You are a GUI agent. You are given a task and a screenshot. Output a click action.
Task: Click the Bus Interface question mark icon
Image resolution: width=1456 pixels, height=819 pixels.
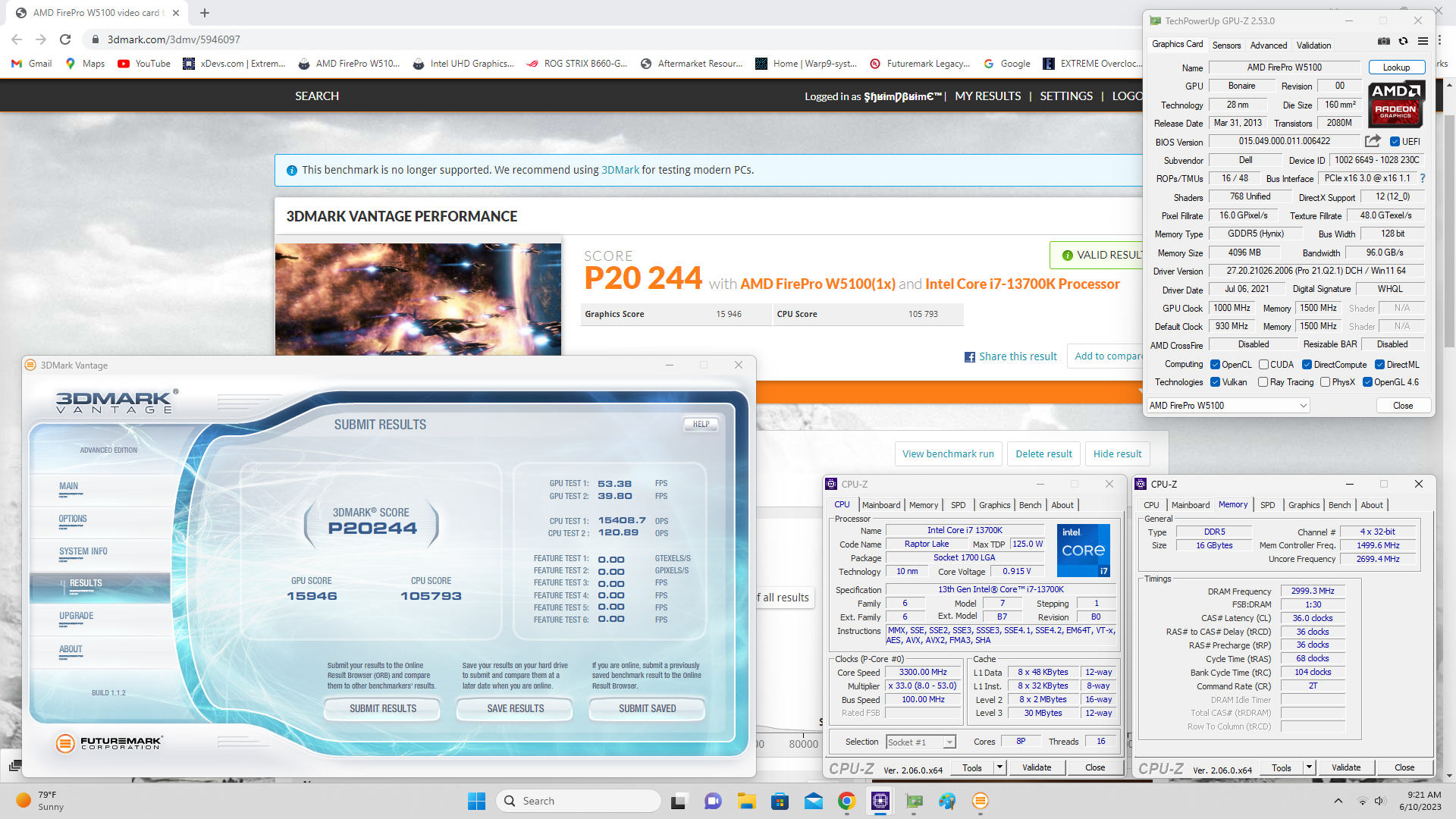[x=1423, y=178]
